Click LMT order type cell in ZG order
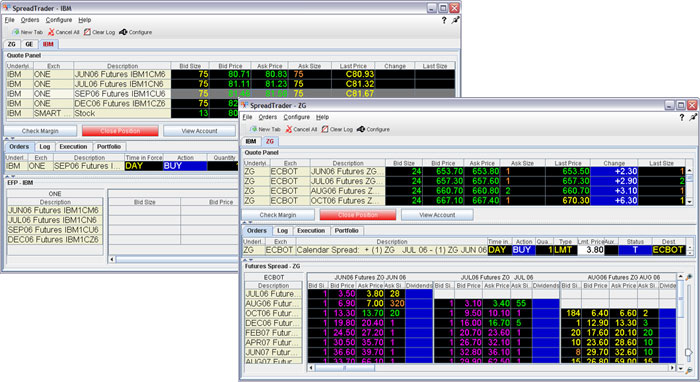This screenshot has height=382, width=700. coord(565,250)
